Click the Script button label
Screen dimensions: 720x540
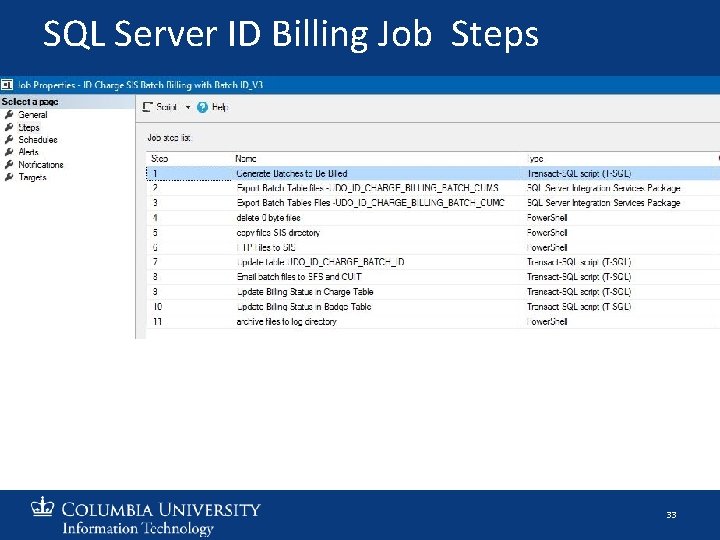(x=166, y=107)
